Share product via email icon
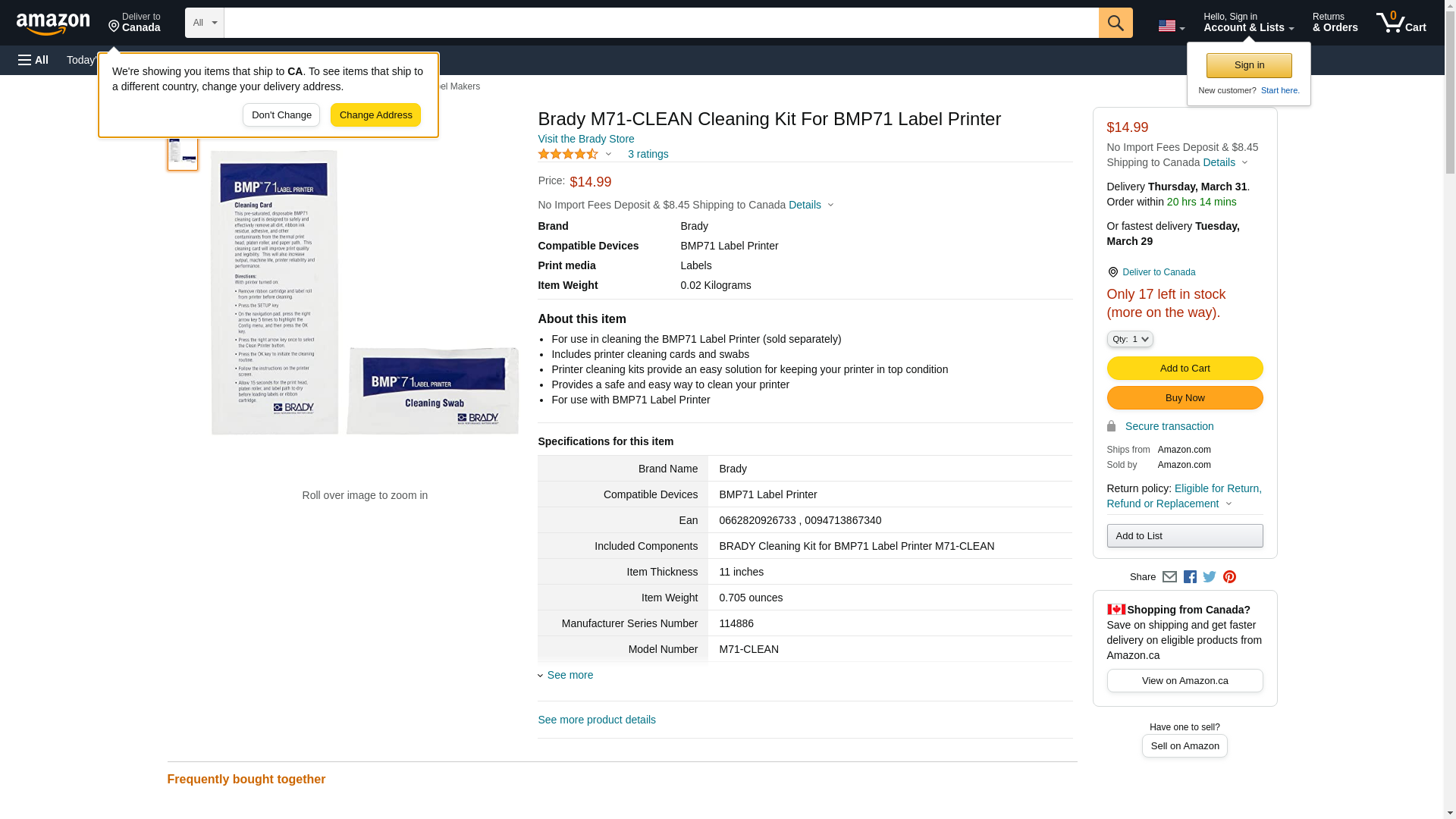This screenshot has width=1456, height=819. tap(1169, 577)
